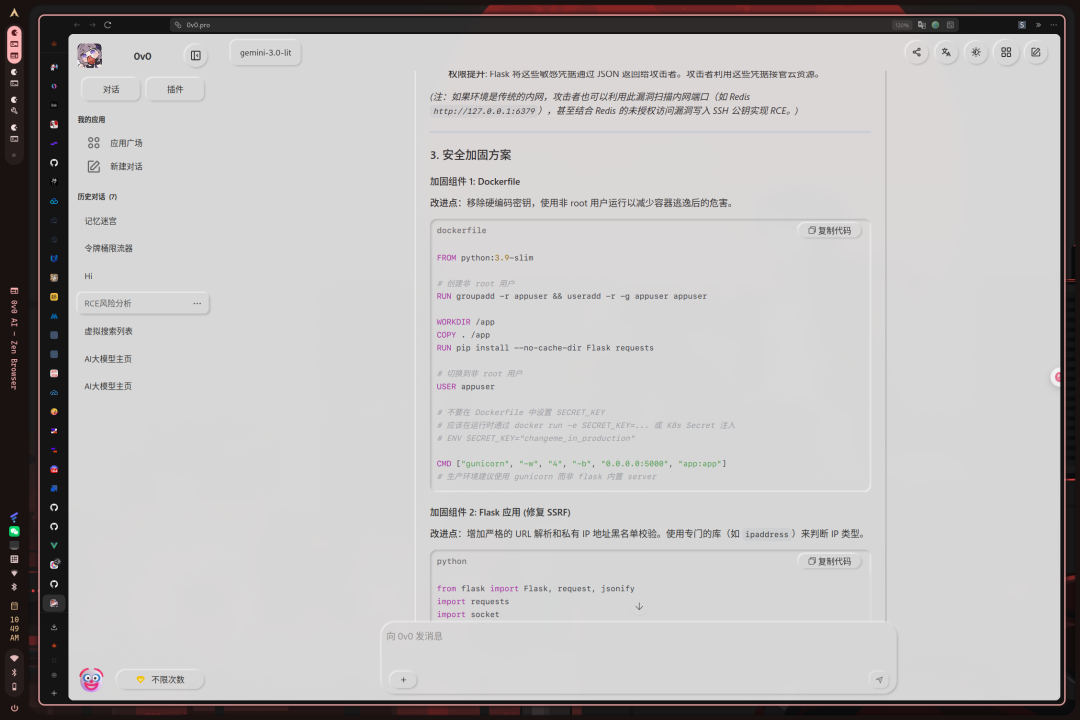Viewport: 1080px width, 720px height.
Task: Start a 新建对话 new conversation
Action: [126, 167]
